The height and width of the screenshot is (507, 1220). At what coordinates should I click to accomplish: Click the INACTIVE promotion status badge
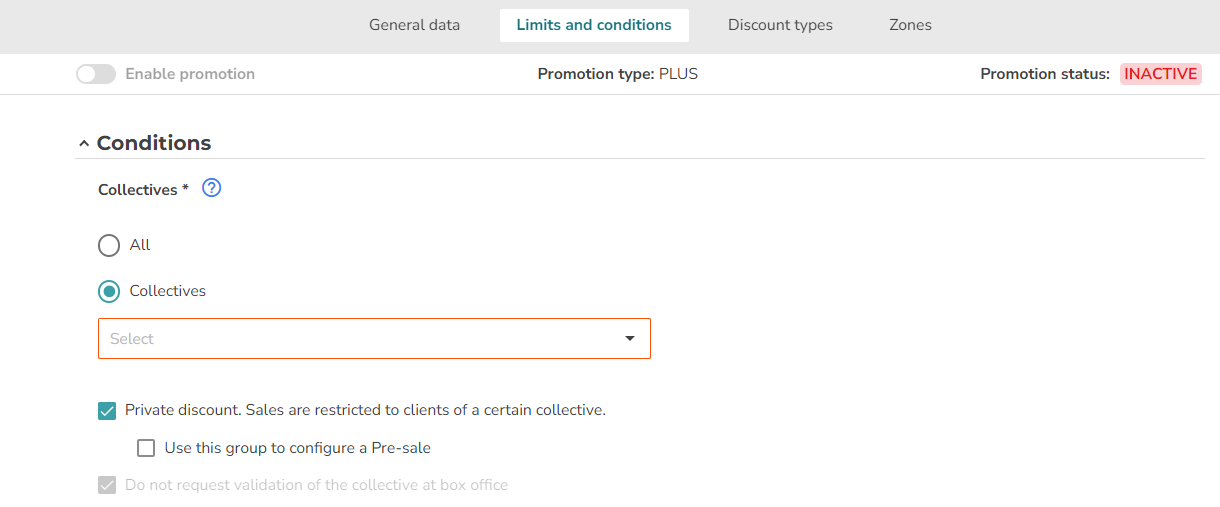tap(1161, 74)
